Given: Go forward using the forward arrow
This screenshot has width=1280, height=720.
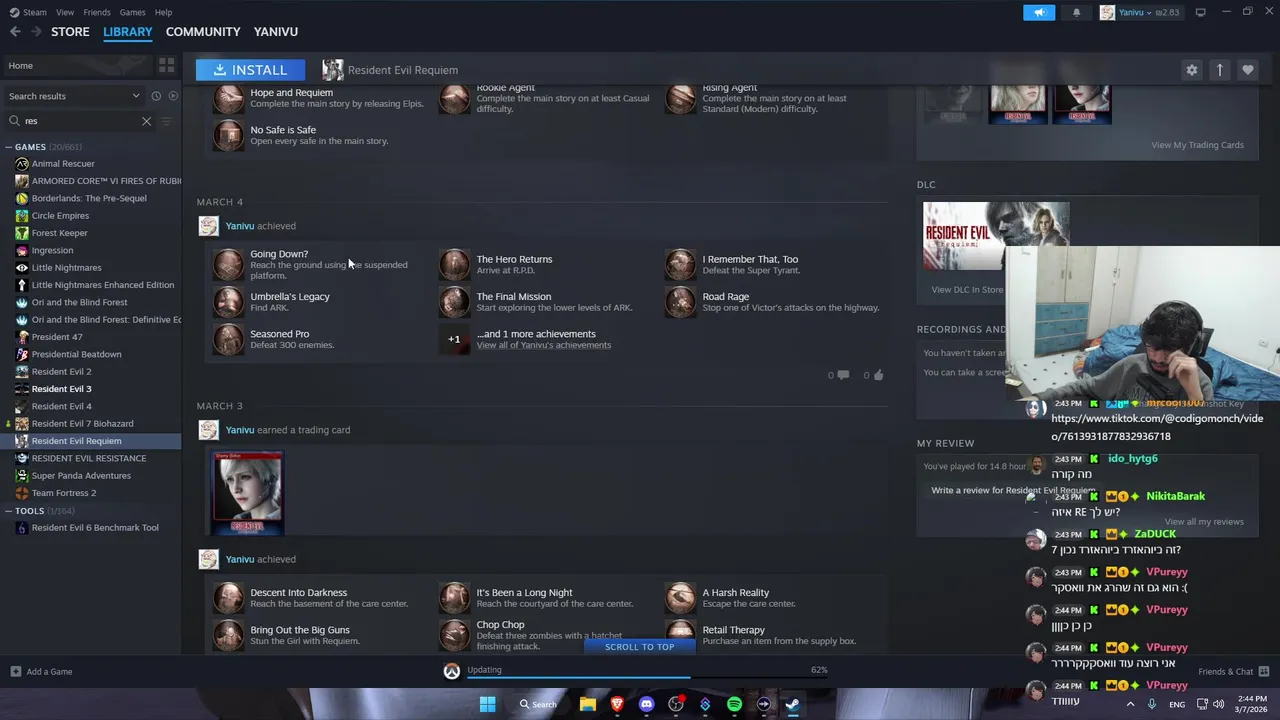Looking at the screenshot, I should pyautogui.click(x=36, y=32).
